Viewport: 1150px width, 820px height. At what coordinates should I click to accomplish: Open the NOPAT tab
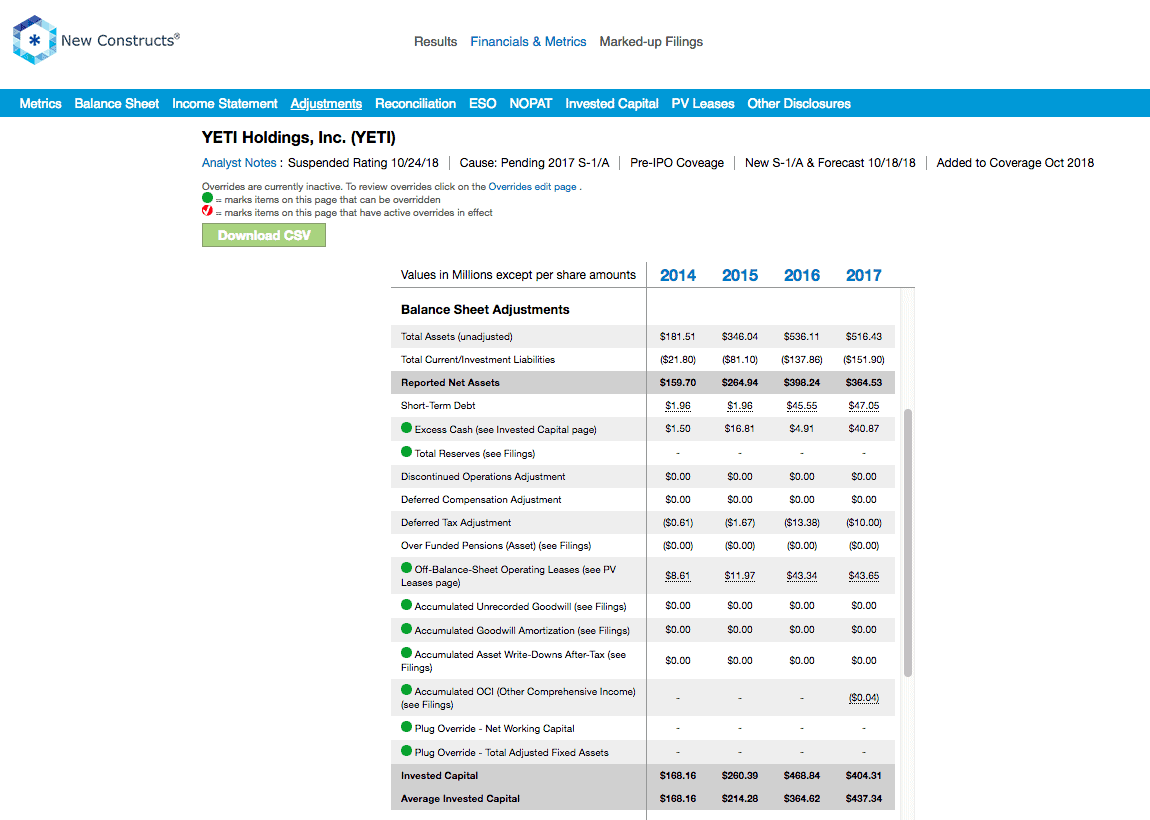pos(530,103)
